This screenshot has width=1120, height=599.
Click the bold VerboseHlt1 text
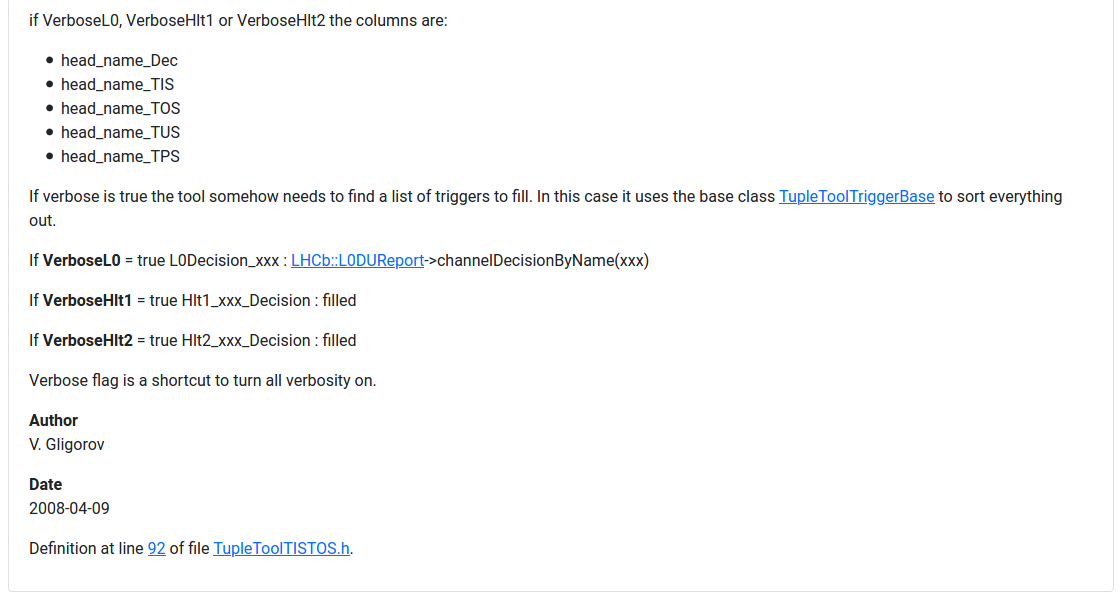point(87,301)
